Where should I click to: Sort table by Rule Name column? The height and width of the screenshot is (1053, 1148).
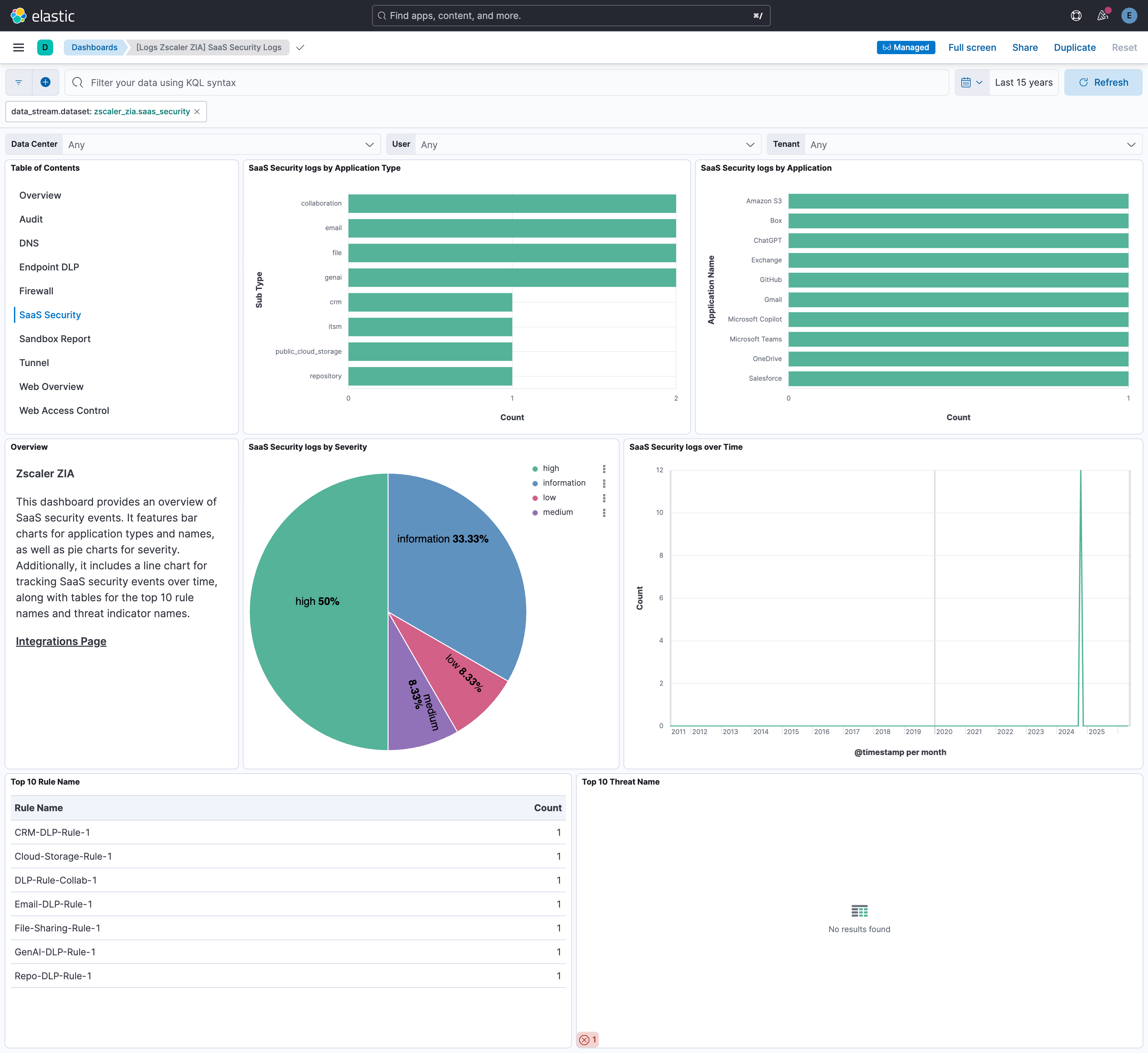tap(39, 808)
